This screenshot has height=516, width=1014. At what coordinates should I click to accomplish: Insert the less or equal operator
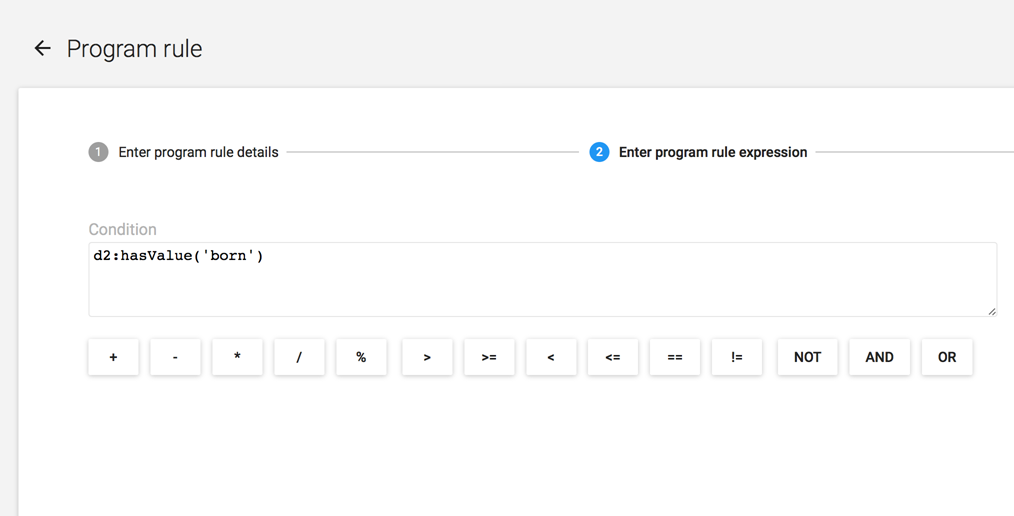(x=613, y=357)
